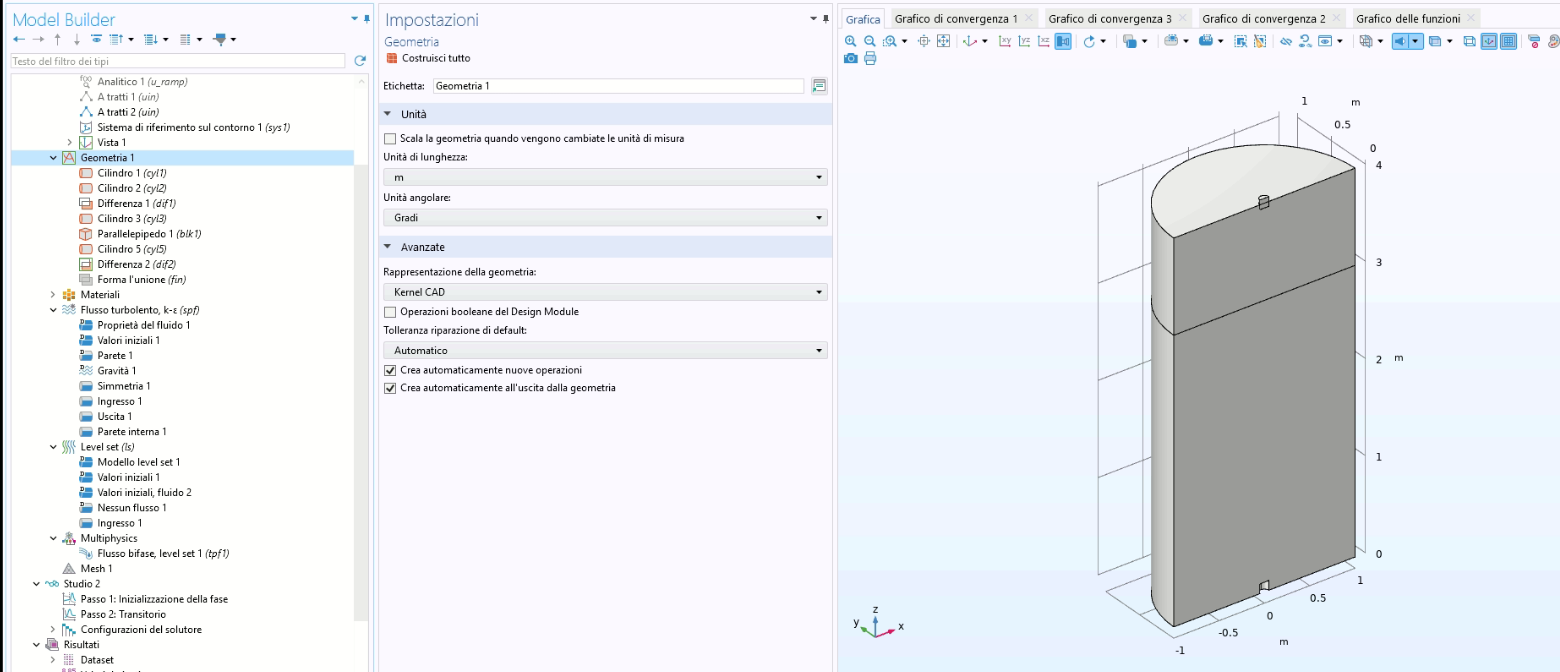
Task: Expand the Materiali node
Action: [53, 295]
